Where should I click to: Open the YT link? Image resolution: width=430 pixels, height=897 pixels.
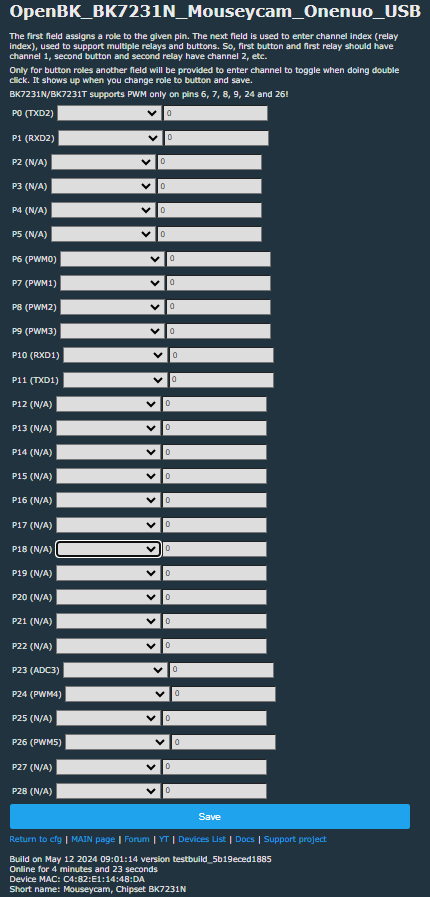(x=164, y=839)
